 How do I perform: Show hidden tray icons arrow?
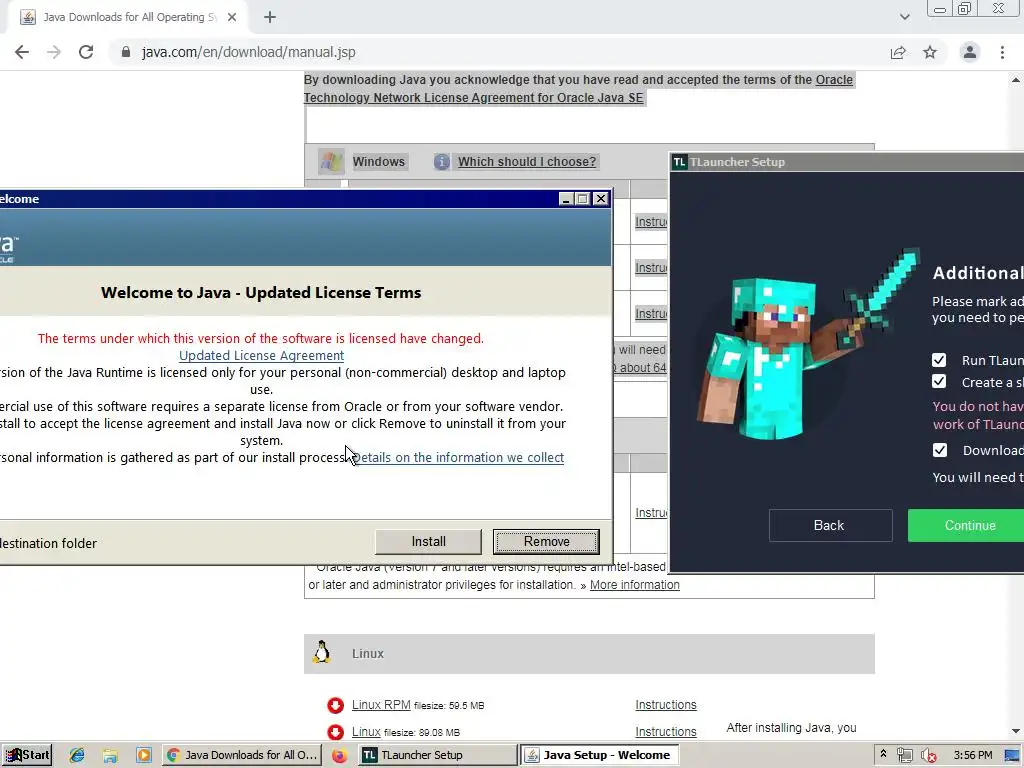[884, 754]
